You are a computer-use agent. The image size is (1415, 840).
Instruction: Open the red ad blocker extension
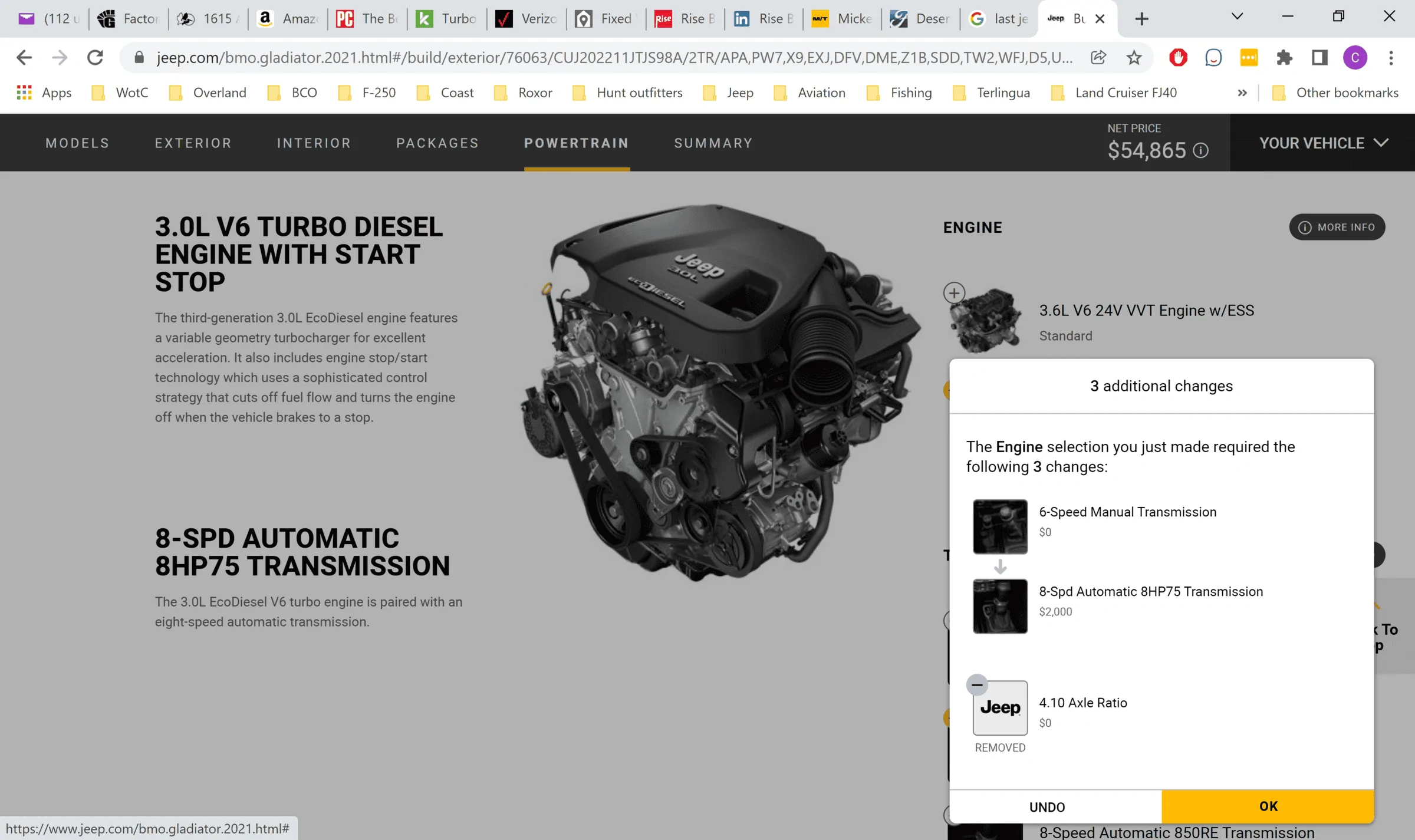[x=1178, y=57]
